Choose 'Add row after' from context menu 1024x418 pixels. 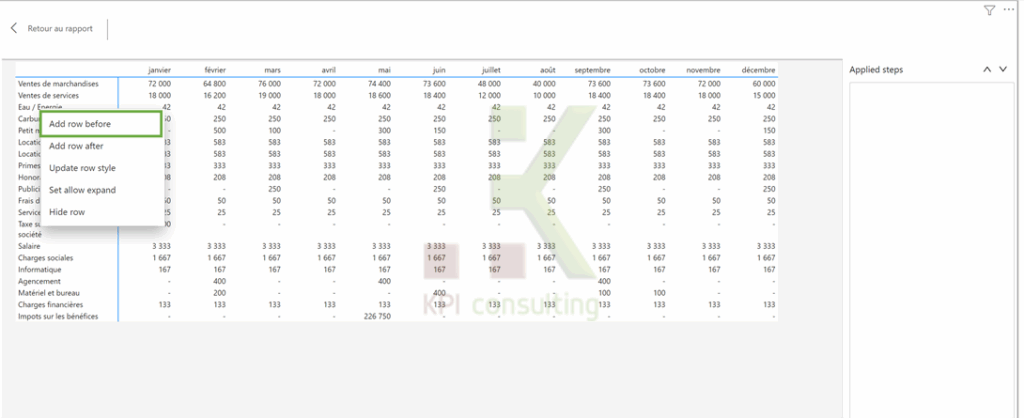(x=77, y=146)
